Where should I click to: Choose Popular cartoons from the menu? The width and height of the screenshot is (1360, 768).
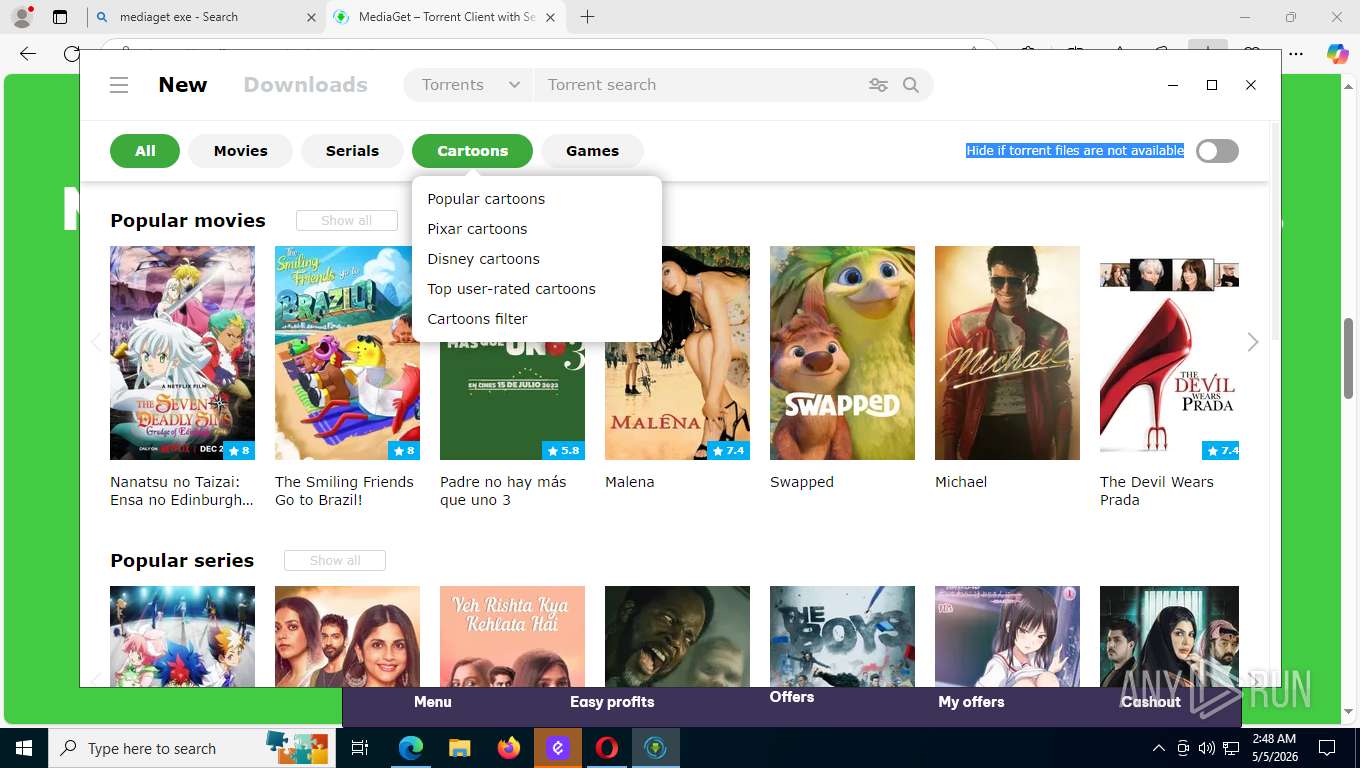pyautogui.click(x=486, y=199)
